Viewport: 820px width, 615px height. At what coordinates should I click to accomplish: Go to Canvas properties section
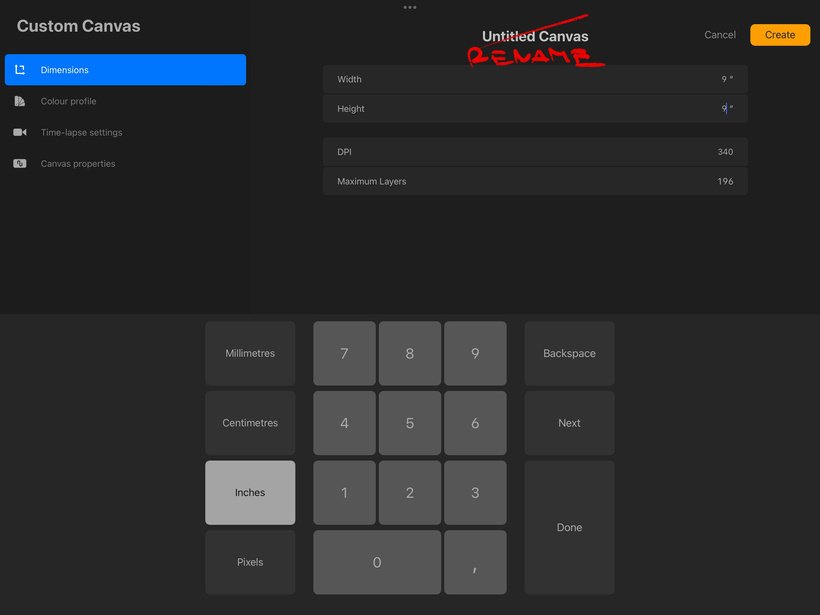(x=78, y=163)
